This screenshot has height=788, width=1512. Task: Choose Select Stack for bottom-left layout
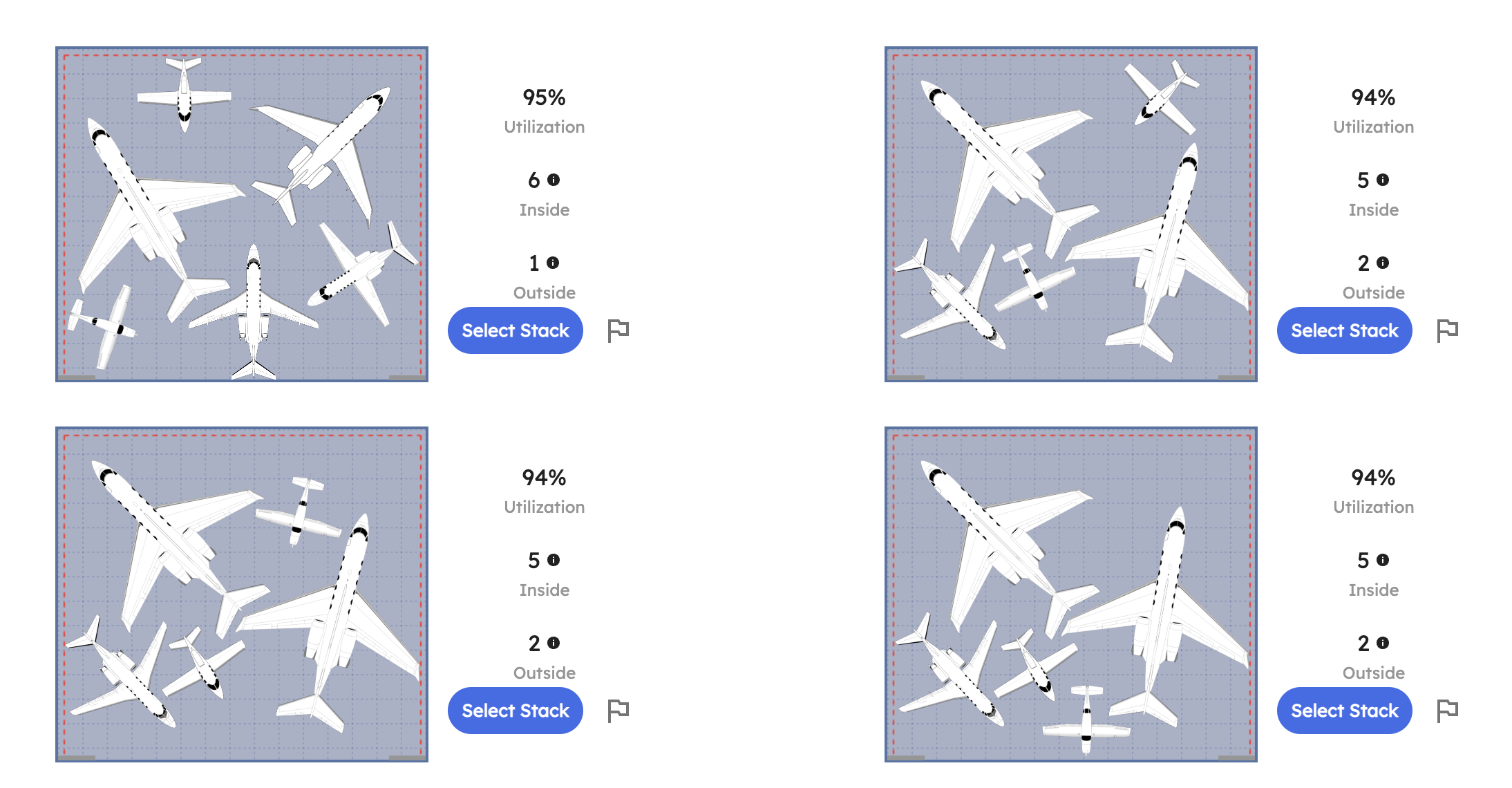pyautogui.click(x=516, y=711)
